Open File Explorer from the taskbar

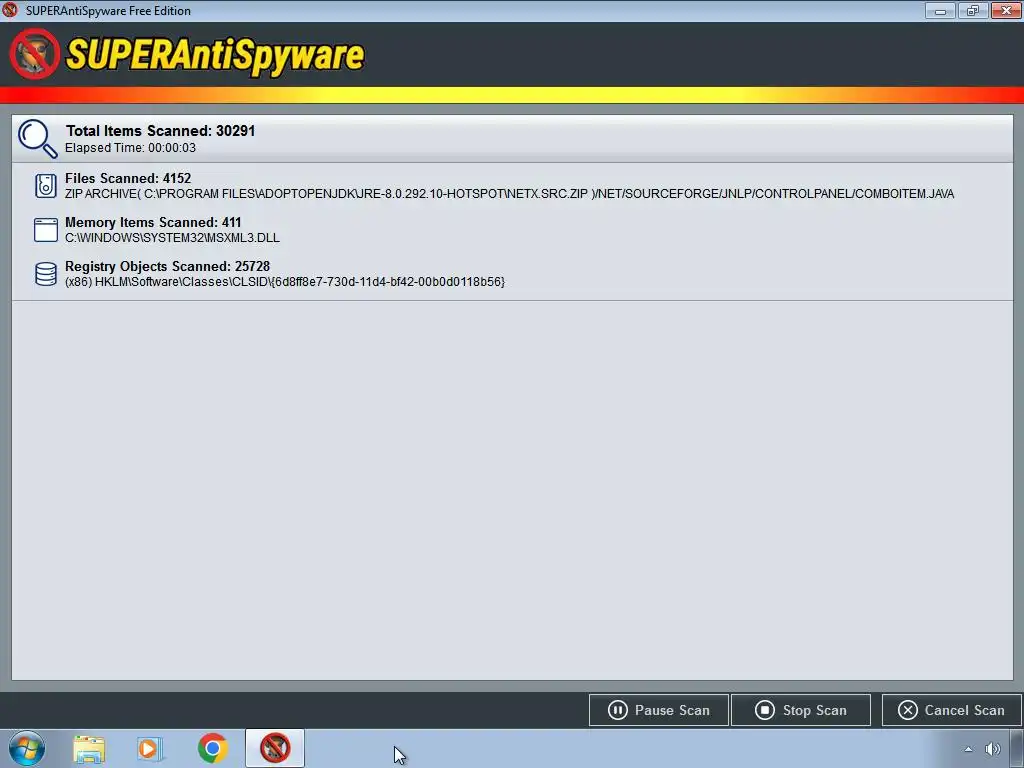(89, 749)
